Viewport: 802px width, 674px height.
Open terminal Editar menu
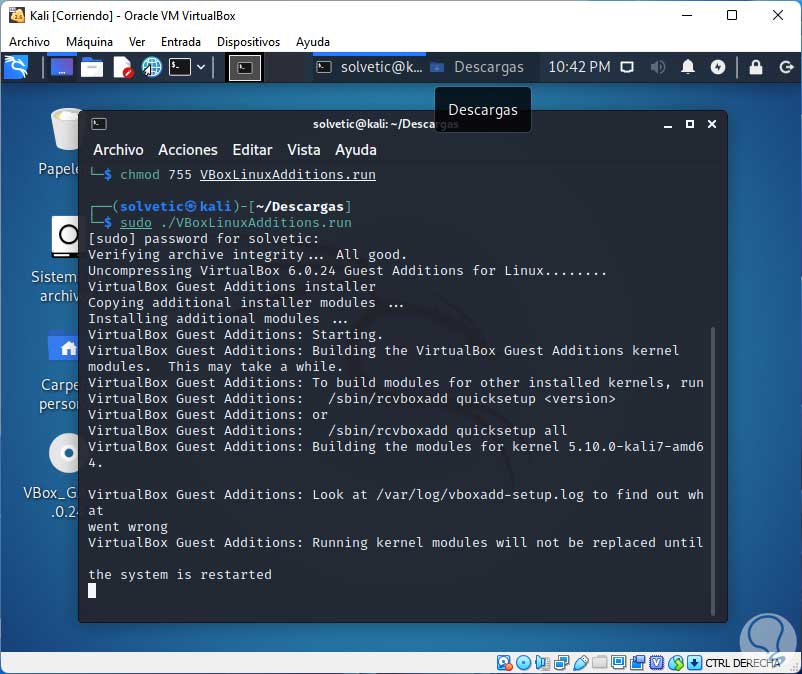coord(252,150)
